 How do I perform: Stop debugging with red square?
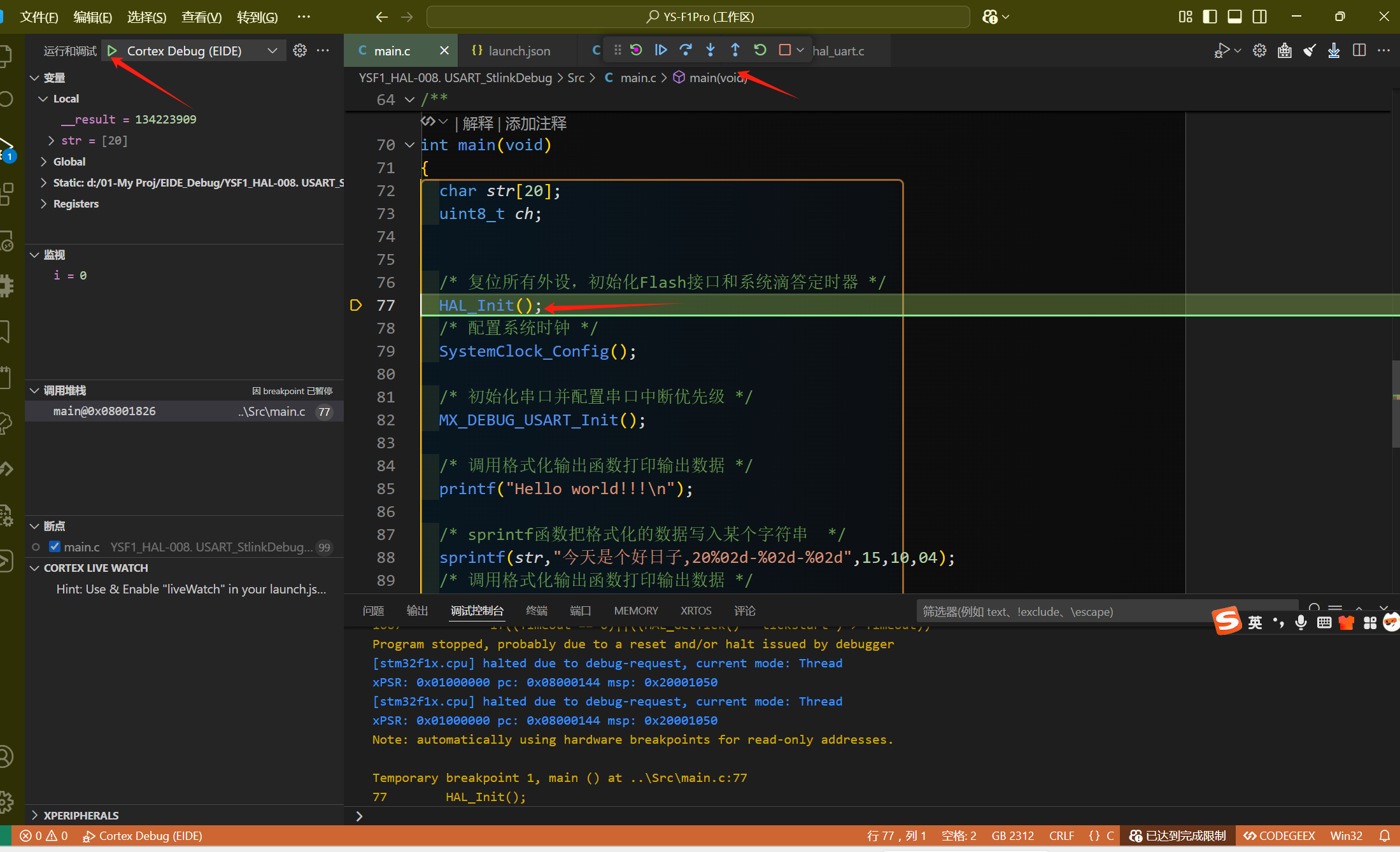(785, 50)
